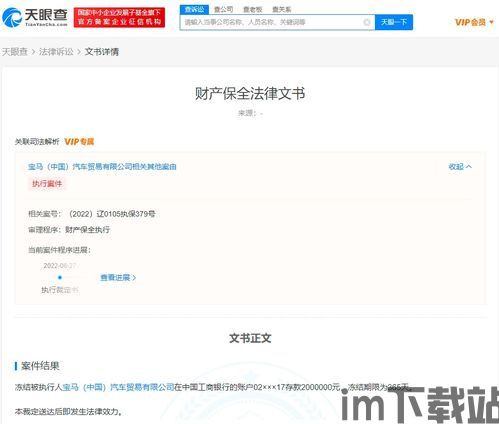Switch to the 查关系 search tab
499x424 pixels.
click(x=282, y=9)
